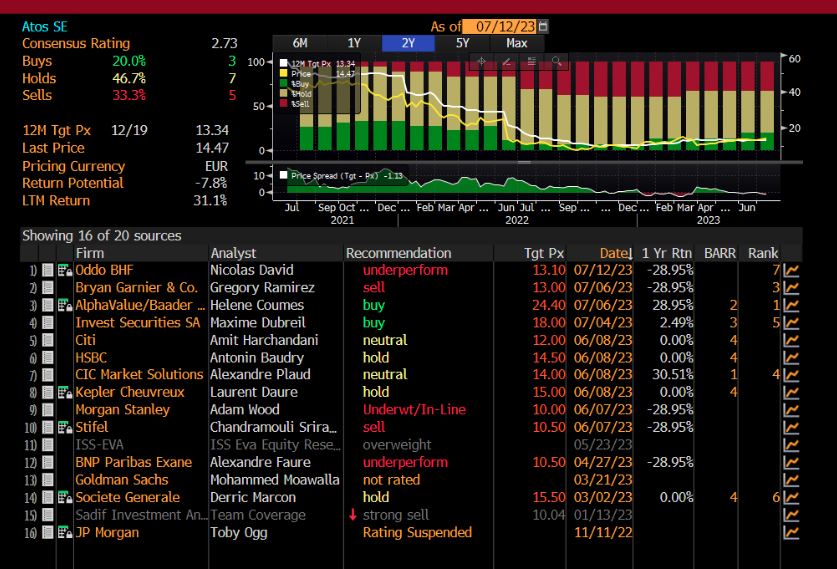Open the Bryan Garnier & Co. firm link
Image resolution: width=837 pixels, height=569 pixels.
pyautogui.click(x=136, y=288)
